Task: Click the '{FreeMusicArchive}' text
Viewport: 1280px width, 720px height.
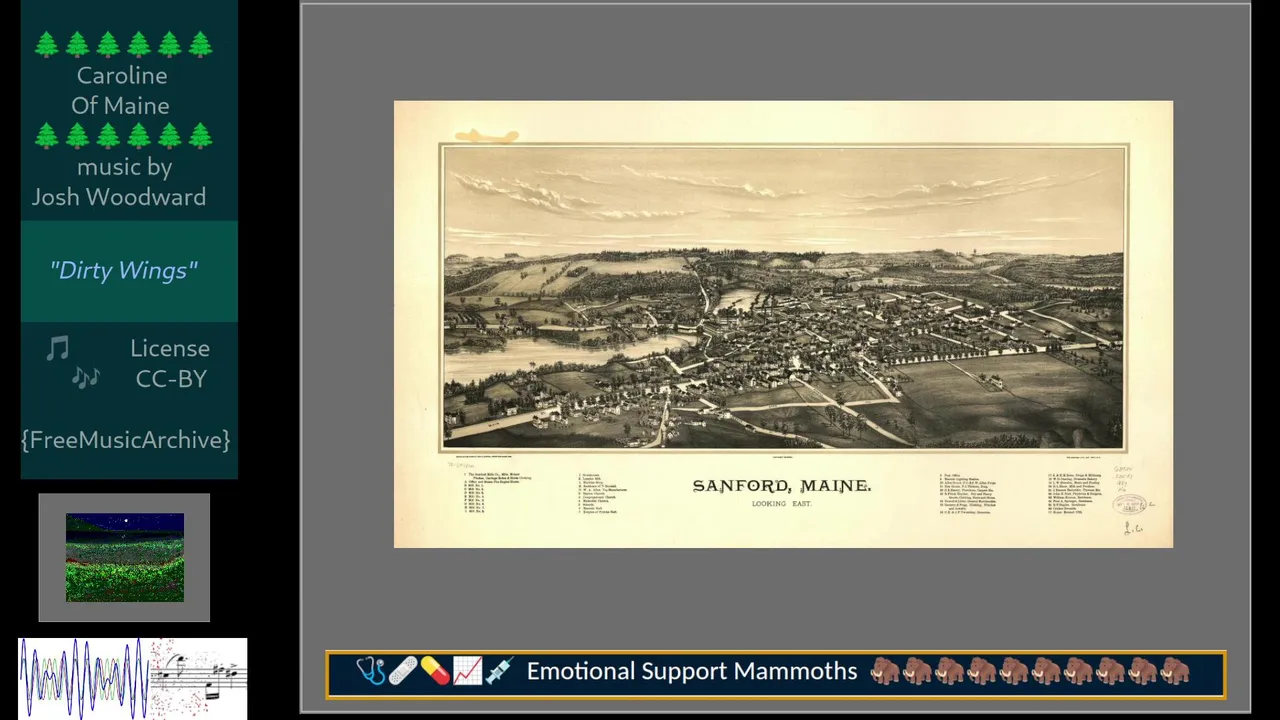Action: coord(126,440)
